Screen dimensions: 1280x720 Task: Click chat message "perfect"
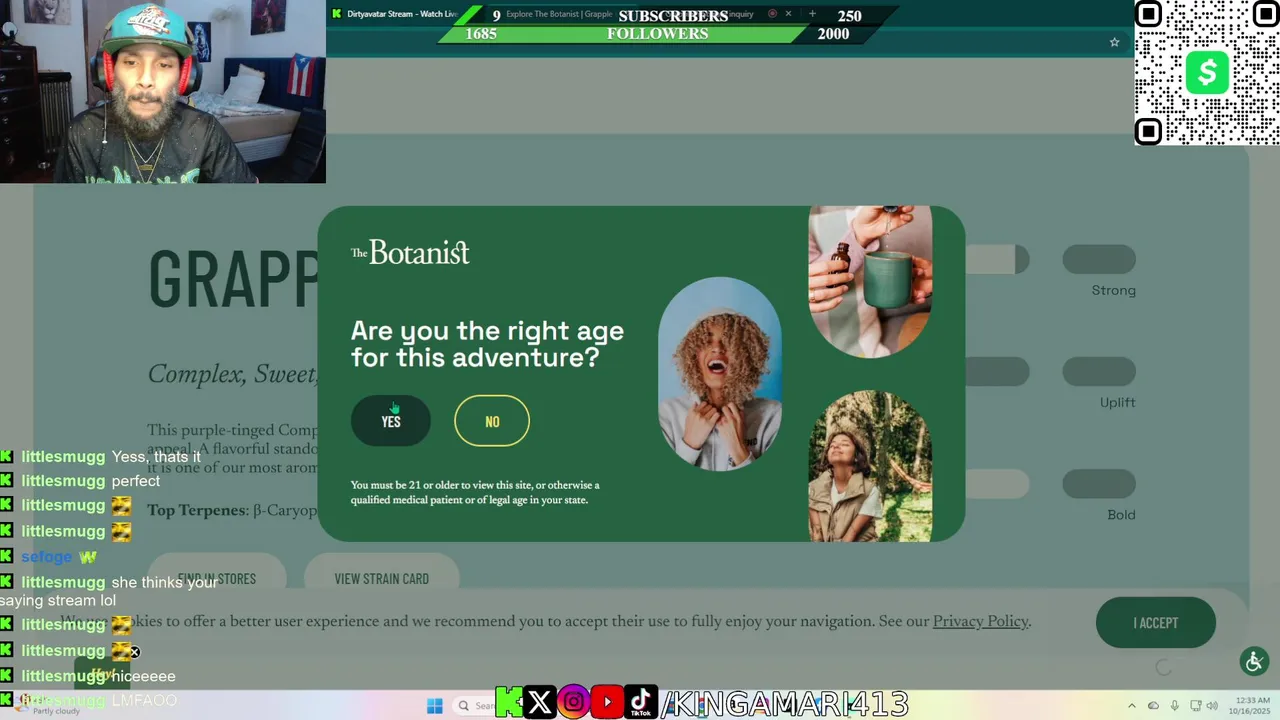pos(136,481)
